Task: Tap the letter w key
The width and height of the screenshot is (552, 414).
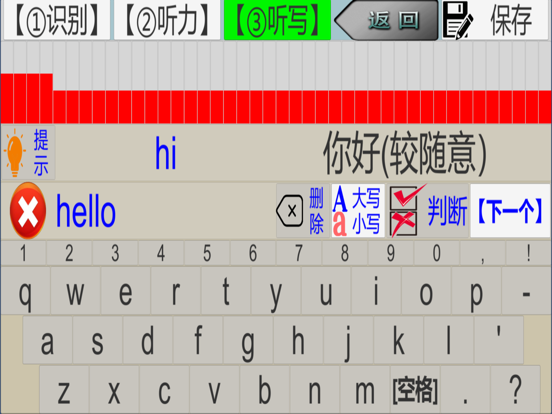Action: (x=75, y=290)
